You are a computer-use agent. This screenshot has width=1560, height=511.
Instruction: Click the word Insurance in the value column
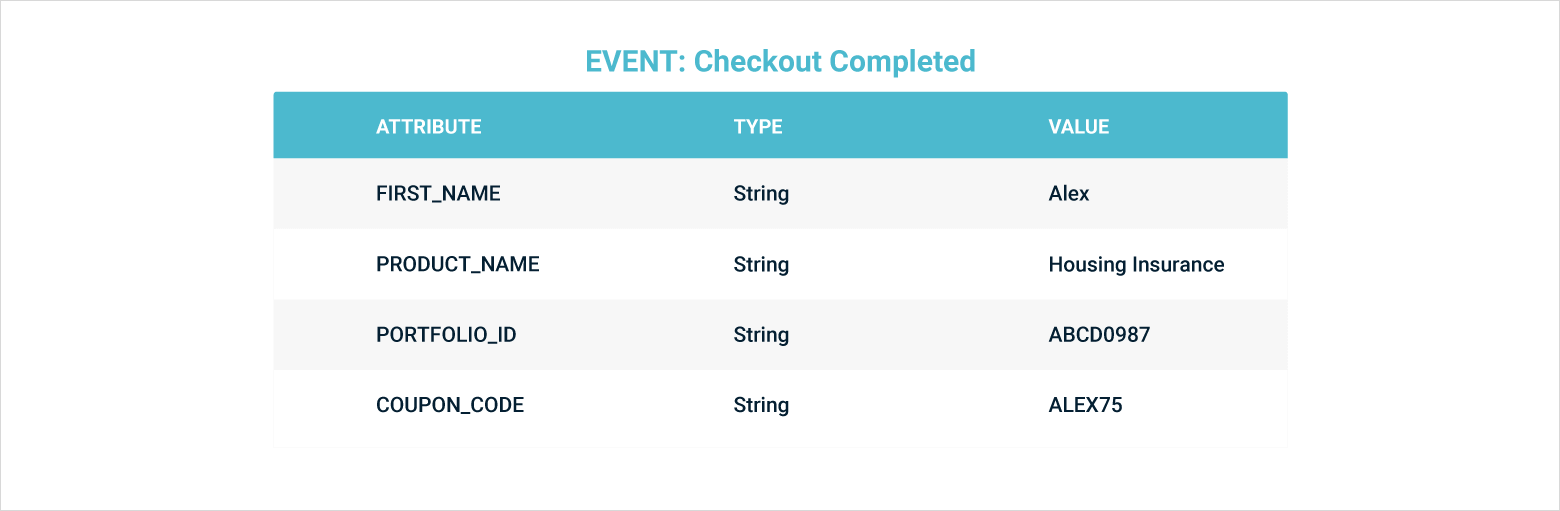pos(1177,265)
